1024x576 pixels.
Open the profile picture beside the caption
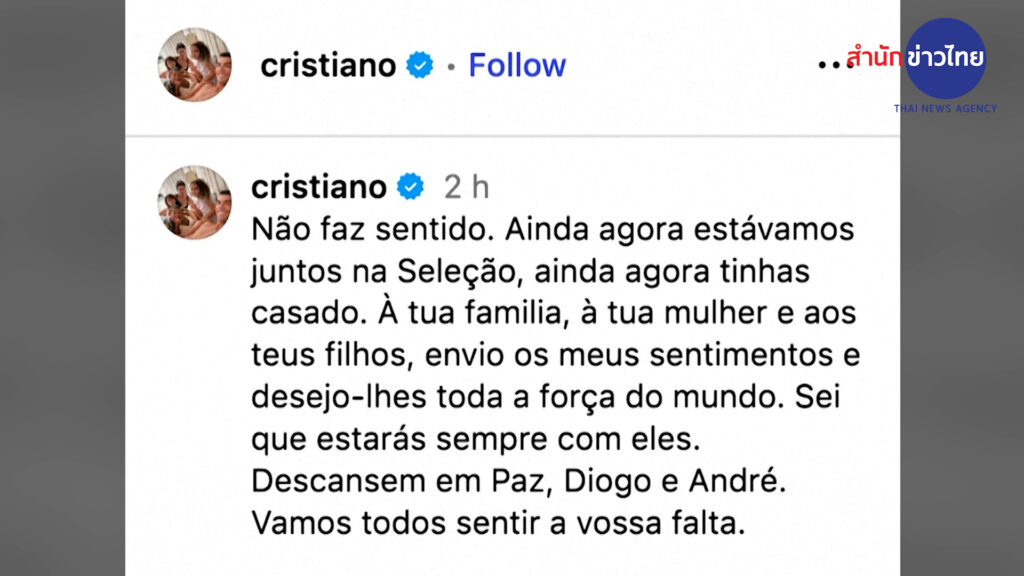point(195,203)
